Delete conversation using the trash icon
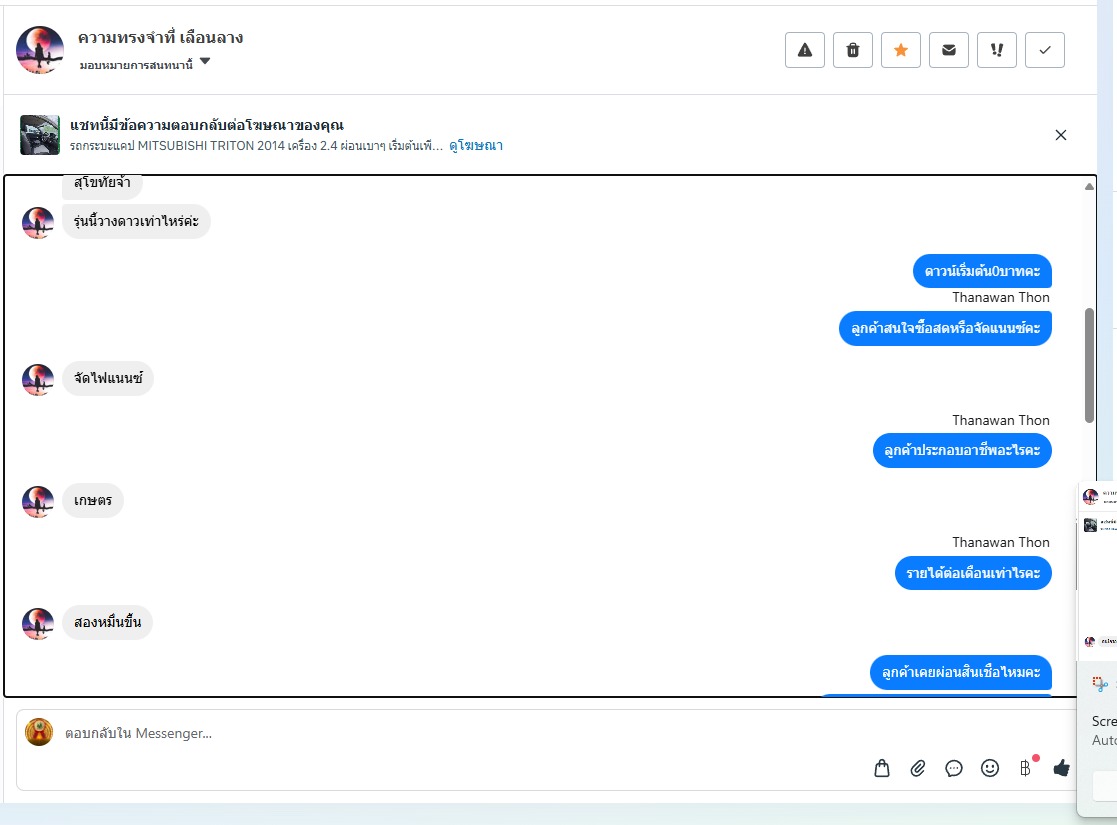Viewport: 1117px width, 825px height. [x=853, y=50]
